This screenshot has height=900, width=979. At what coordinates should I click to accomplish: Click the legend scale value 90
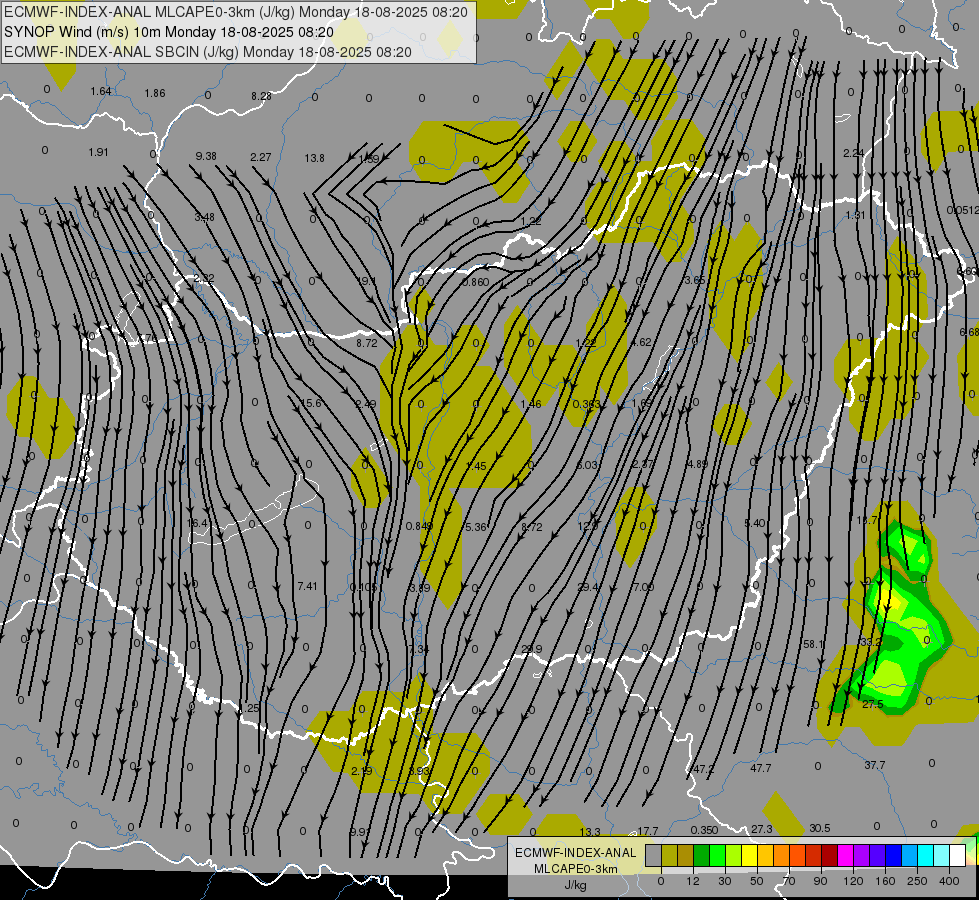point(820,881)
